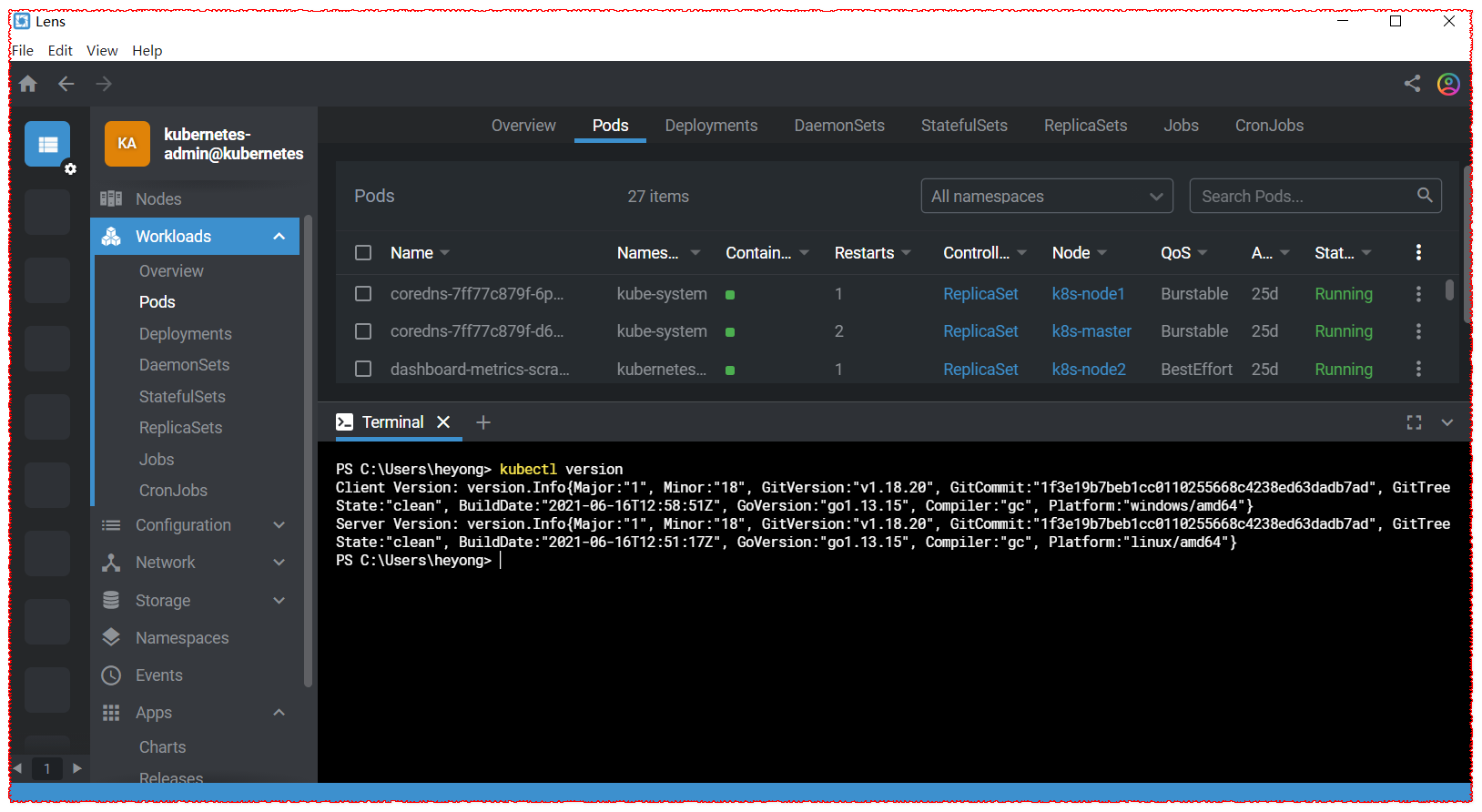The width and height of the screenshot is (1482, 812).
Task: Open the Help menu
Action: [x=147, y=51]
